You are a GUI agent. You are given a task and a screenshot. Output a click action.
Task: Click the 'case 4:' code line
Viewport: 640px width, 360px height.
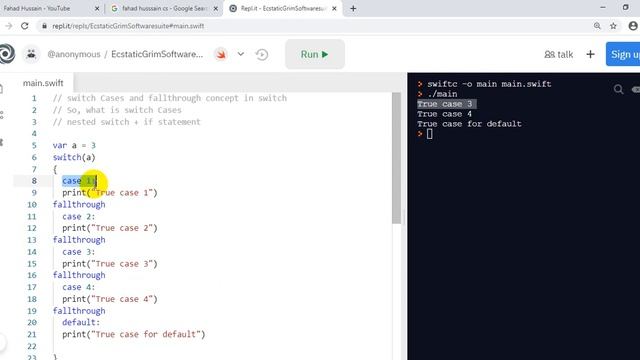(x=78, y=287)
